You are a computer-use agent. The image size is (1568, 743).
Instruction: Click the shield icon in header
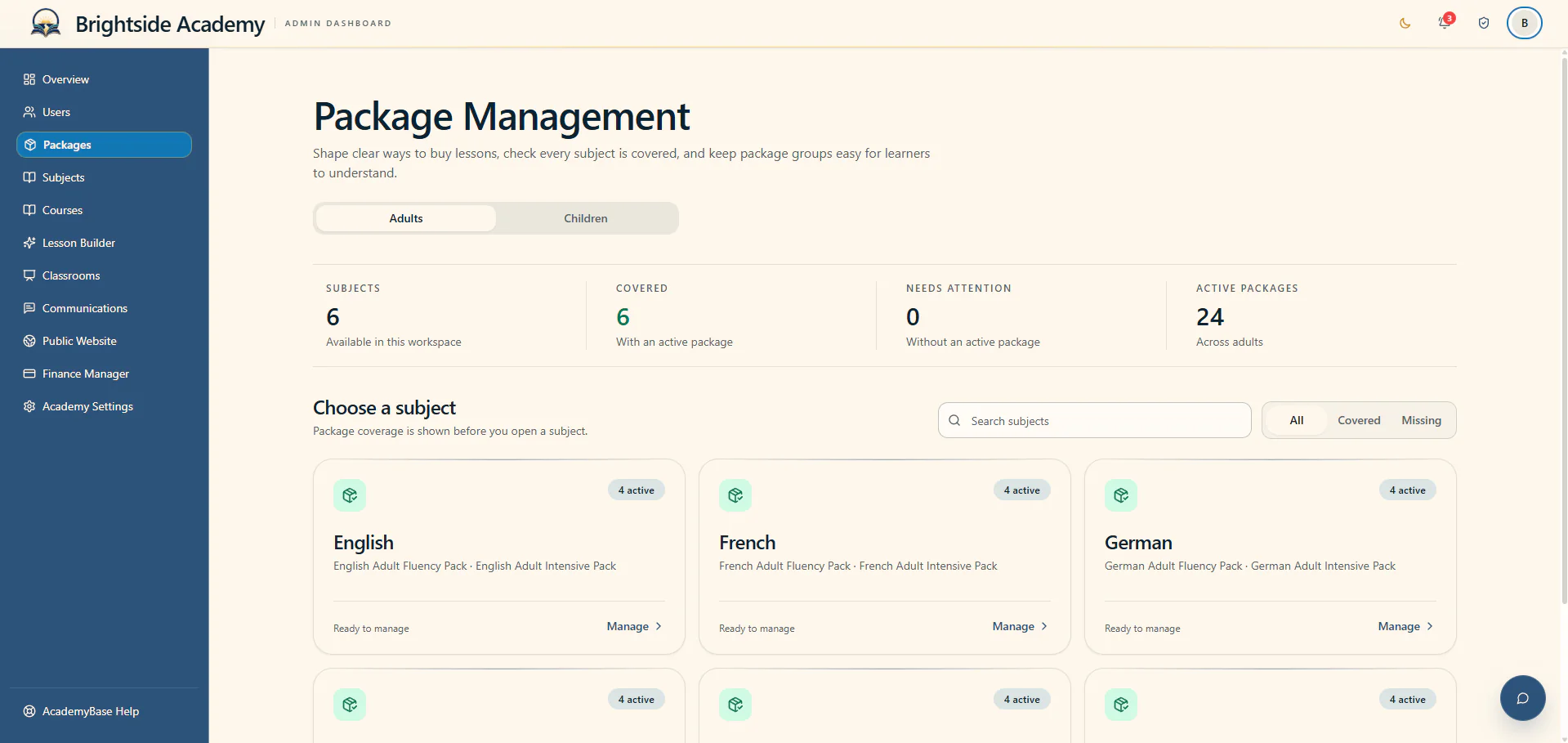click(x=1484, y=23)
